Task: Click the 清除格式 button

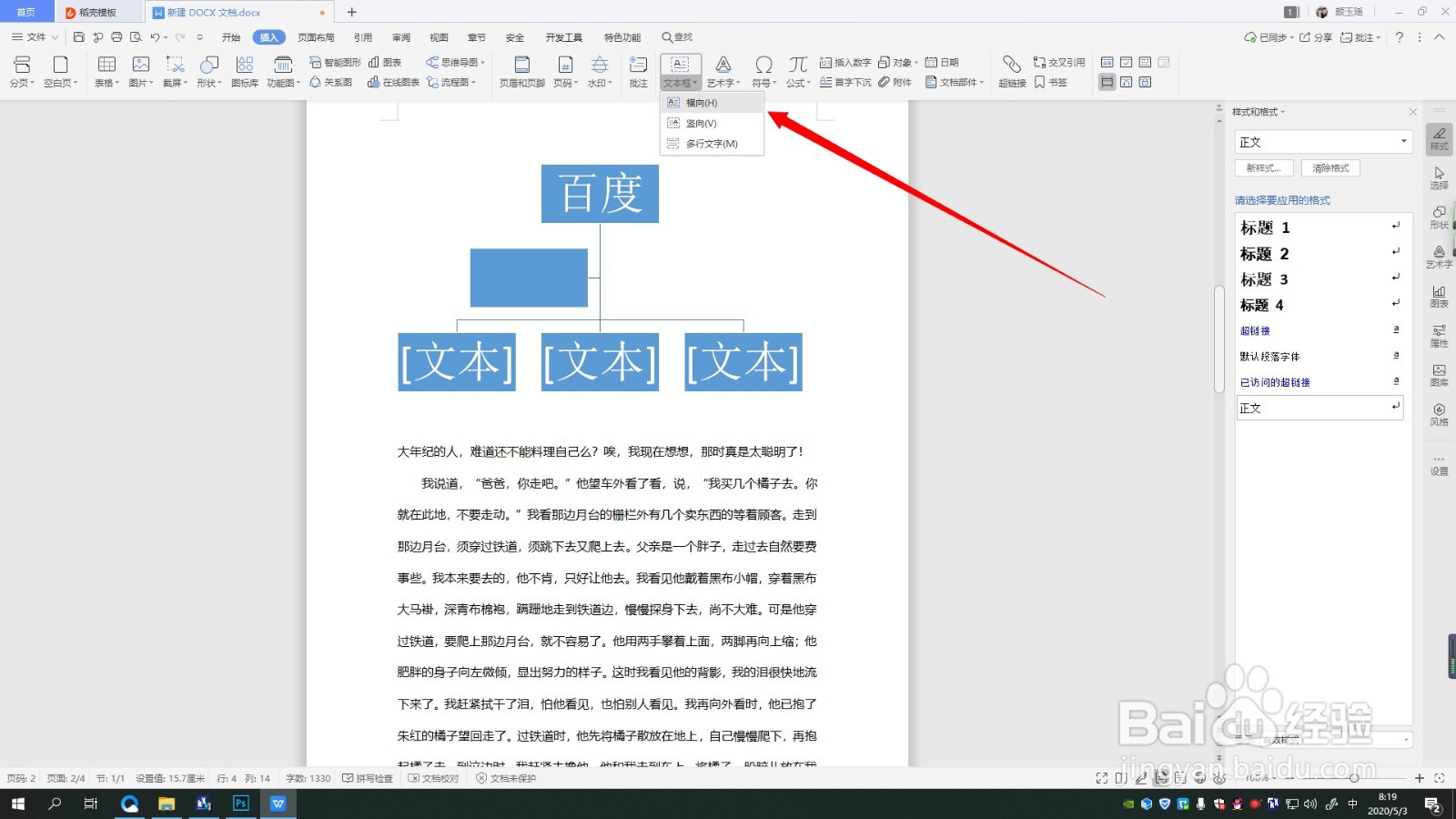Action: pos(1330,168)
